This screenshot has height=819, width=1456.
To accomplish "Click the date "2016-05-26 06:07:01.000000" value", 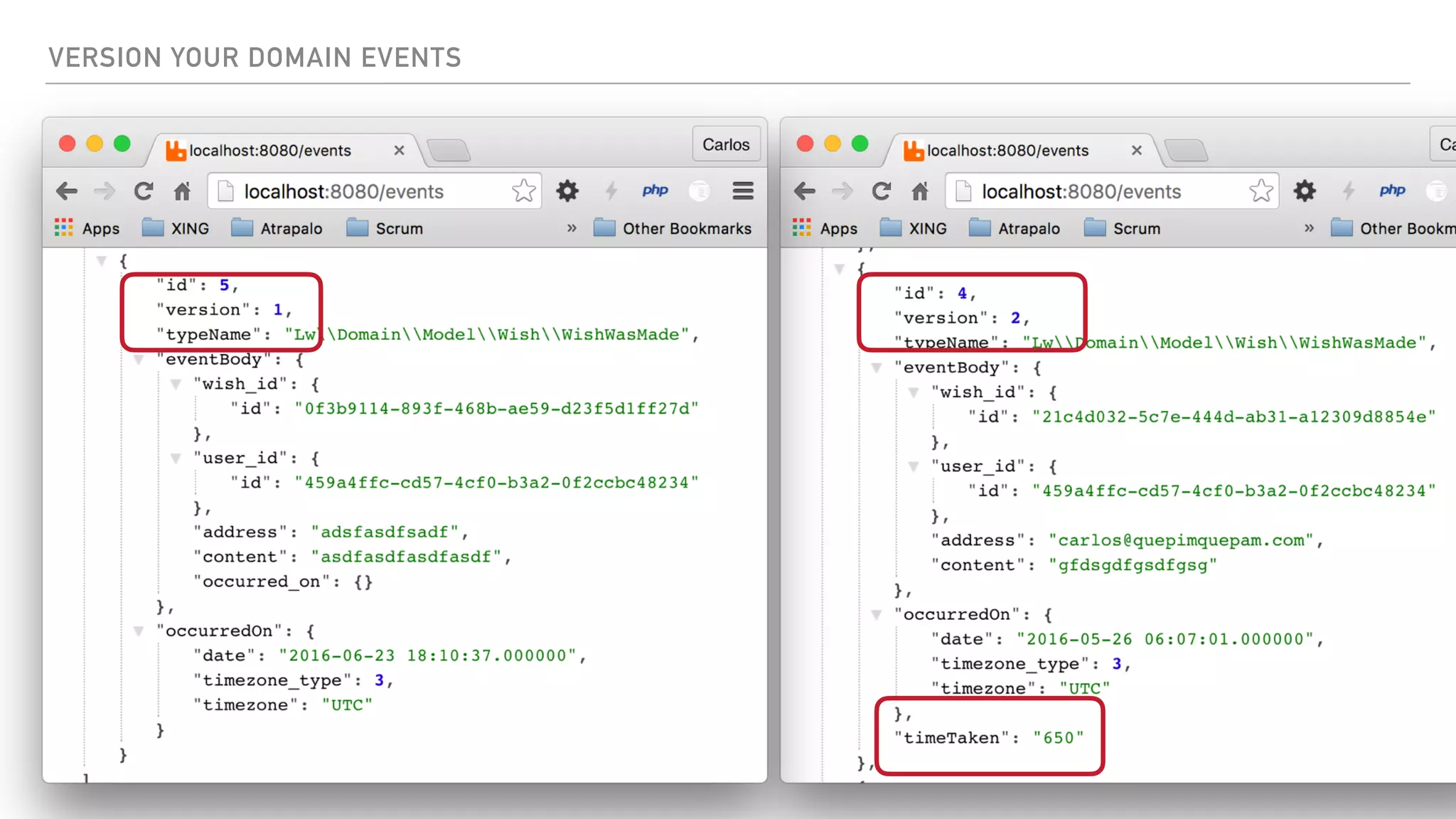I will [x=1165, y=639].
